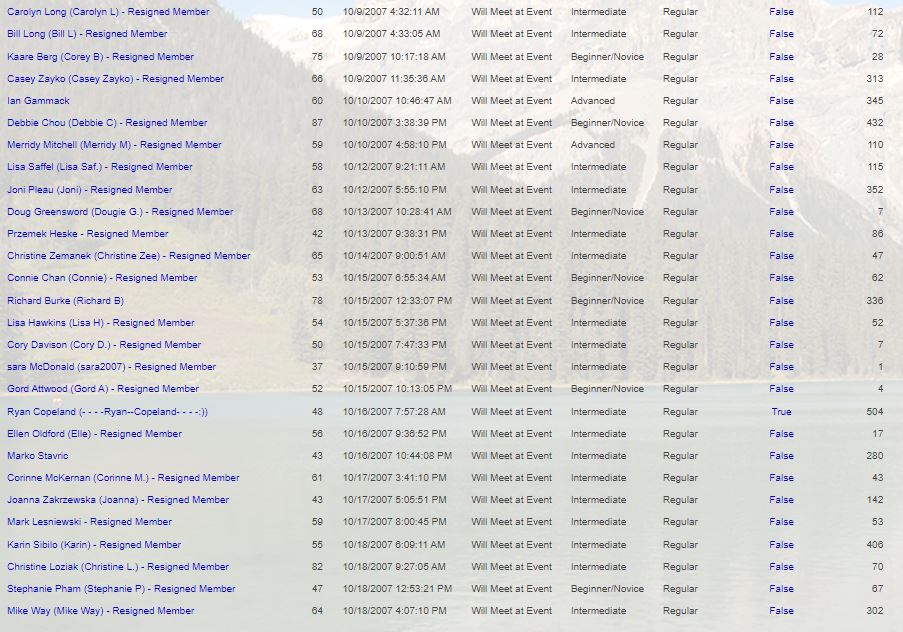Open the Gord Attwood member link
The width and height of the screenshot is (903, 632).
[x=103, y=388]
